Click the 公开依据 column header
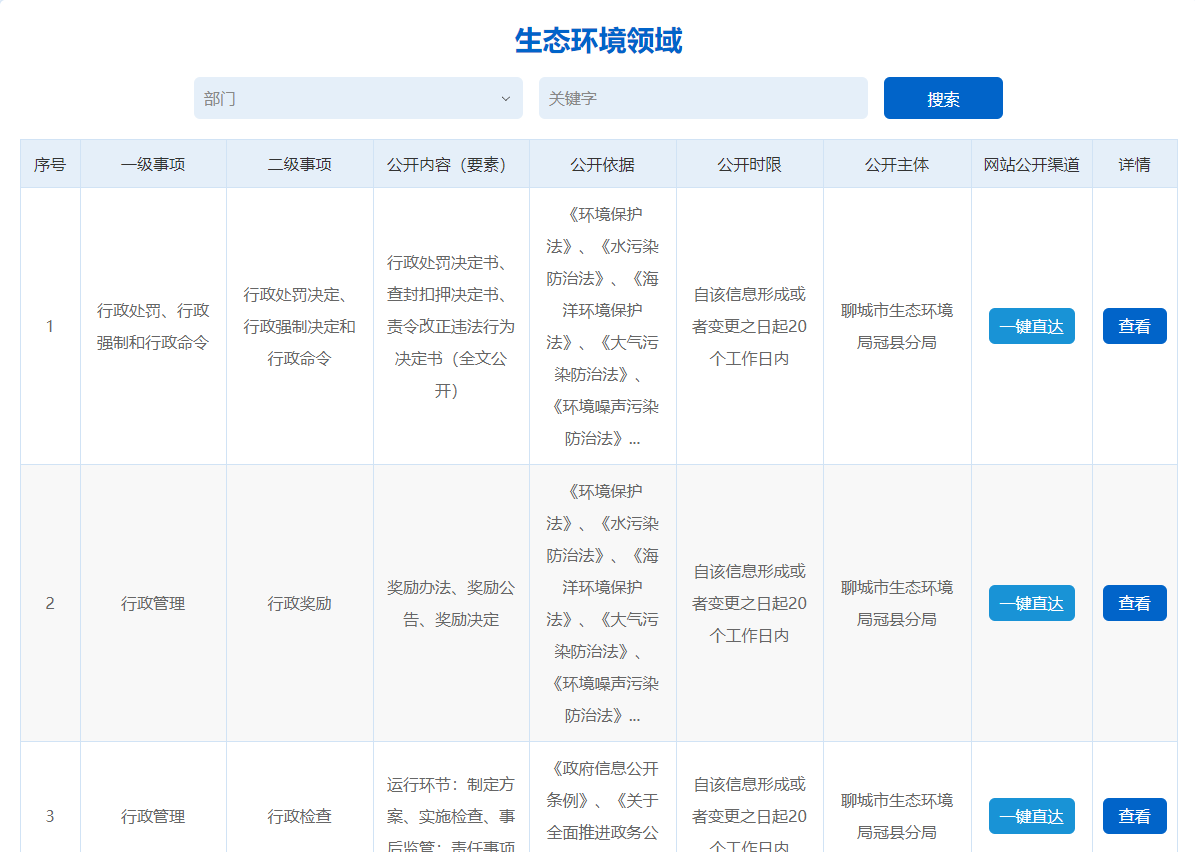This screenshot has height=852, width=1195. pyautogui.click(x=603, y=164)
